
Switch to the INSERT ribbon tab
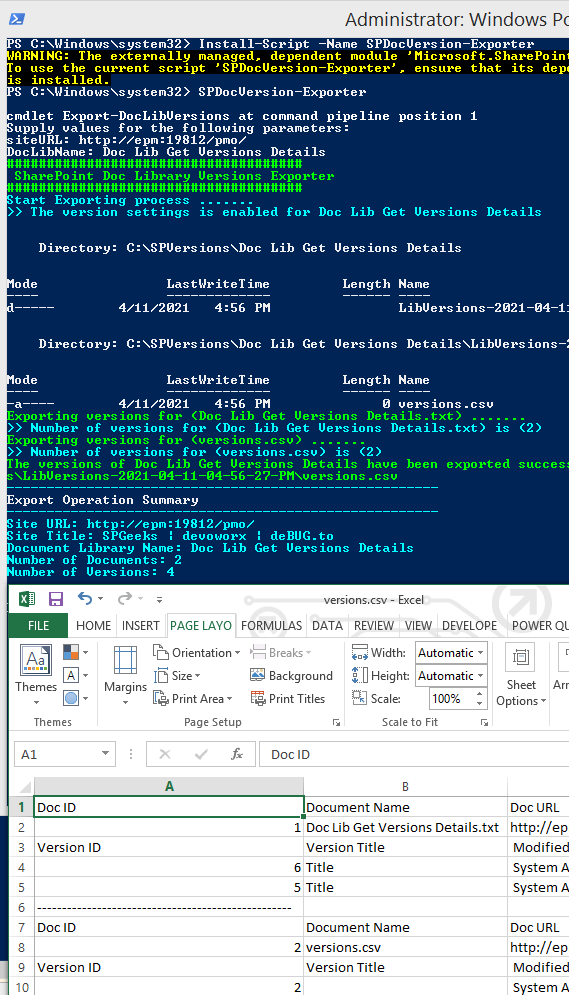pyautogui.click(x=140, y=626)
